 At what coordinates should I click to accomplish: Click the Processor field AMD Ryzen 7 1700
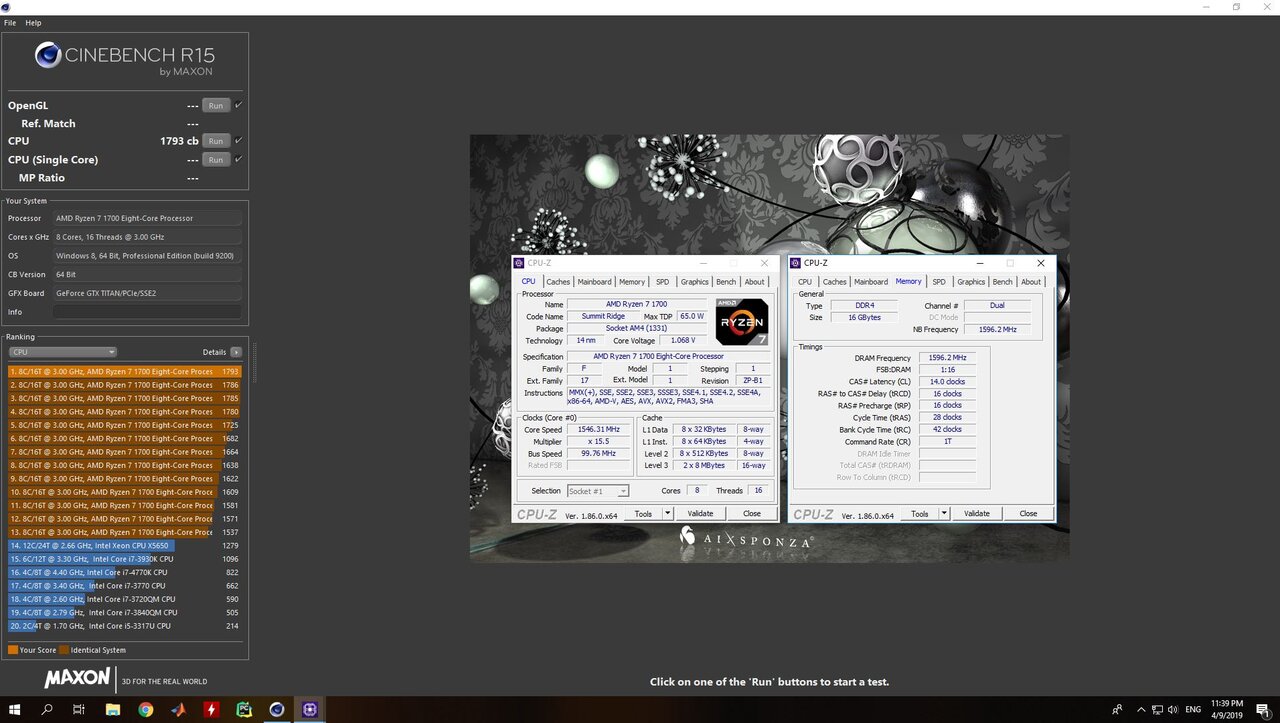point(147,218)
